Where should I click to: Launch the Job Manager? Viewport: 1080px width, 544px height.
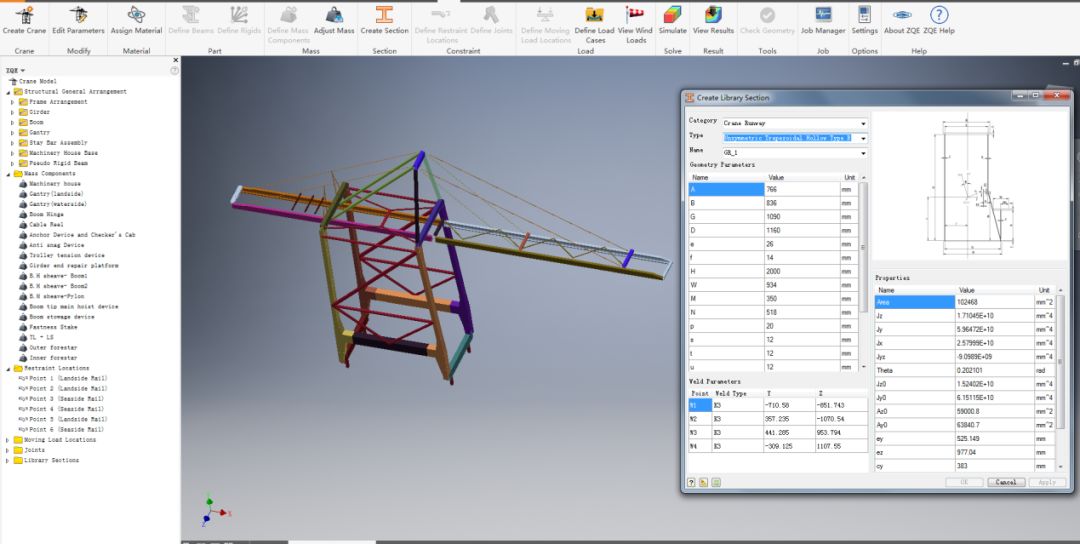(823, 15)
